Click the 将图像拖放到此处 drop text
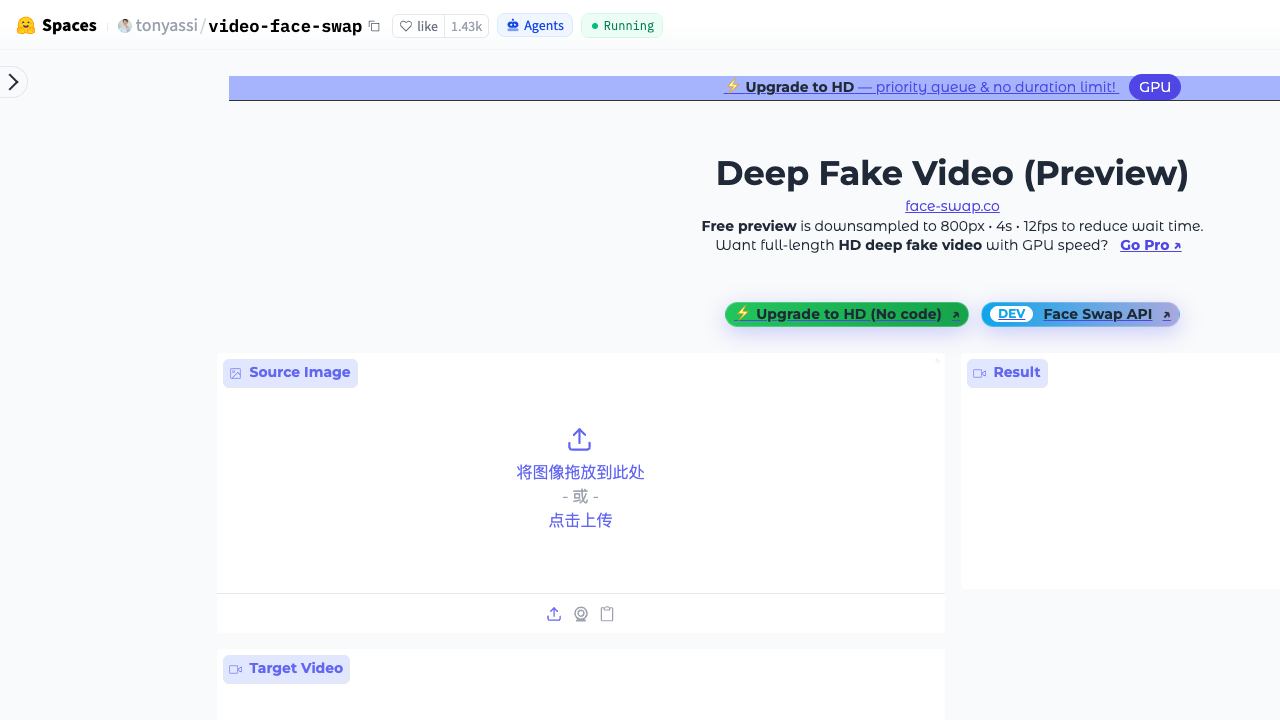Screen dimensions: 1280x720 (580, 472)
